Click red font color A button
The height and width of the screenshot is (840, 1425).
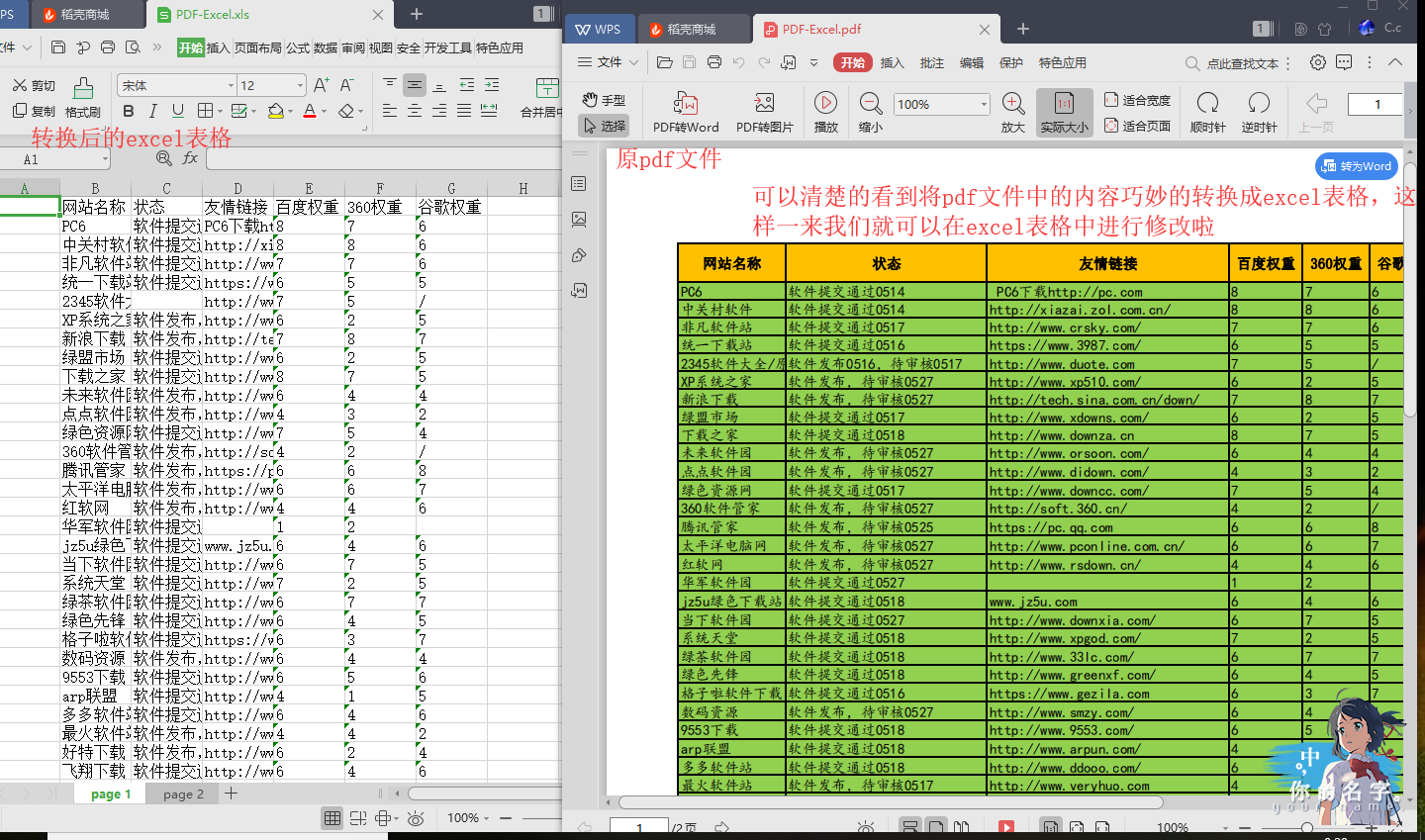pos(310,111)
